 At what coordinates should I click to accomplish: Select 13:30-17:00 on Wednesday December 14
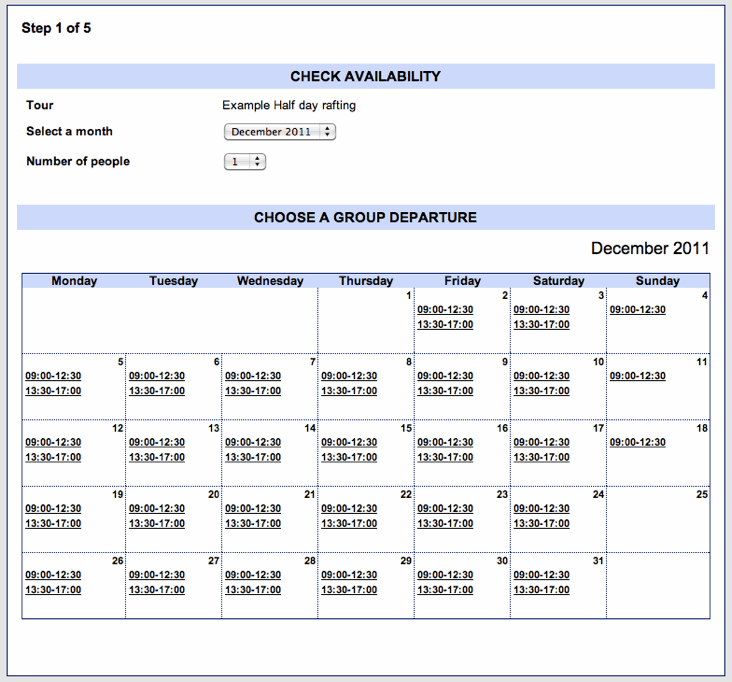coord(253,457)
